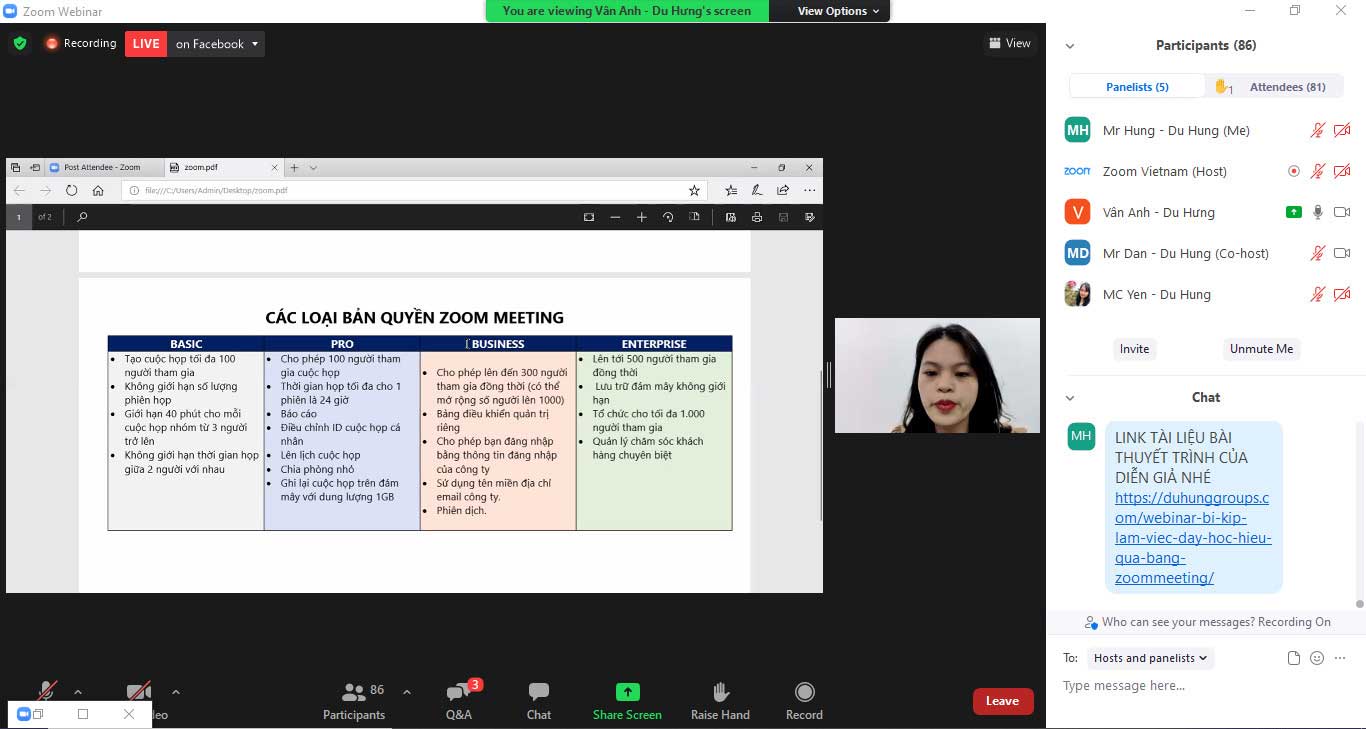This screenshot has width=1366, height=729.
Task: Open the Q&A panel
Action: [459, 699]
